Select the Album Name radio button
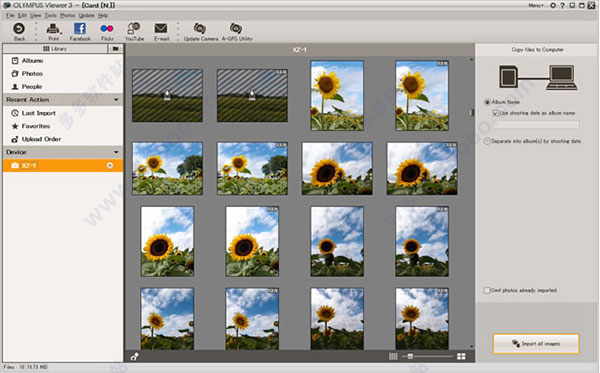The width and height of the screenshot is (600, 373). point(487,102)
